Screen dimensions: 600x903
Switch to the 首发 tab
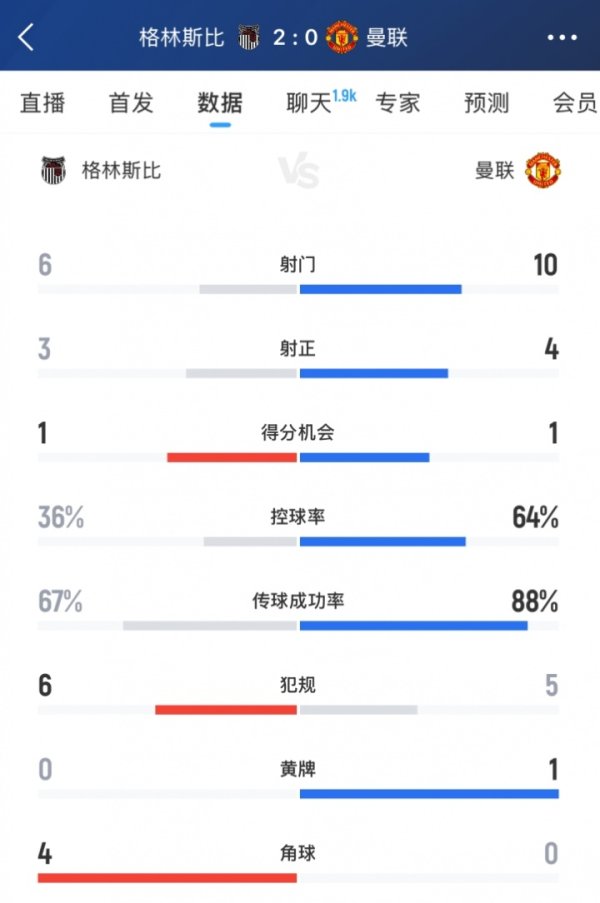point(131,102)
